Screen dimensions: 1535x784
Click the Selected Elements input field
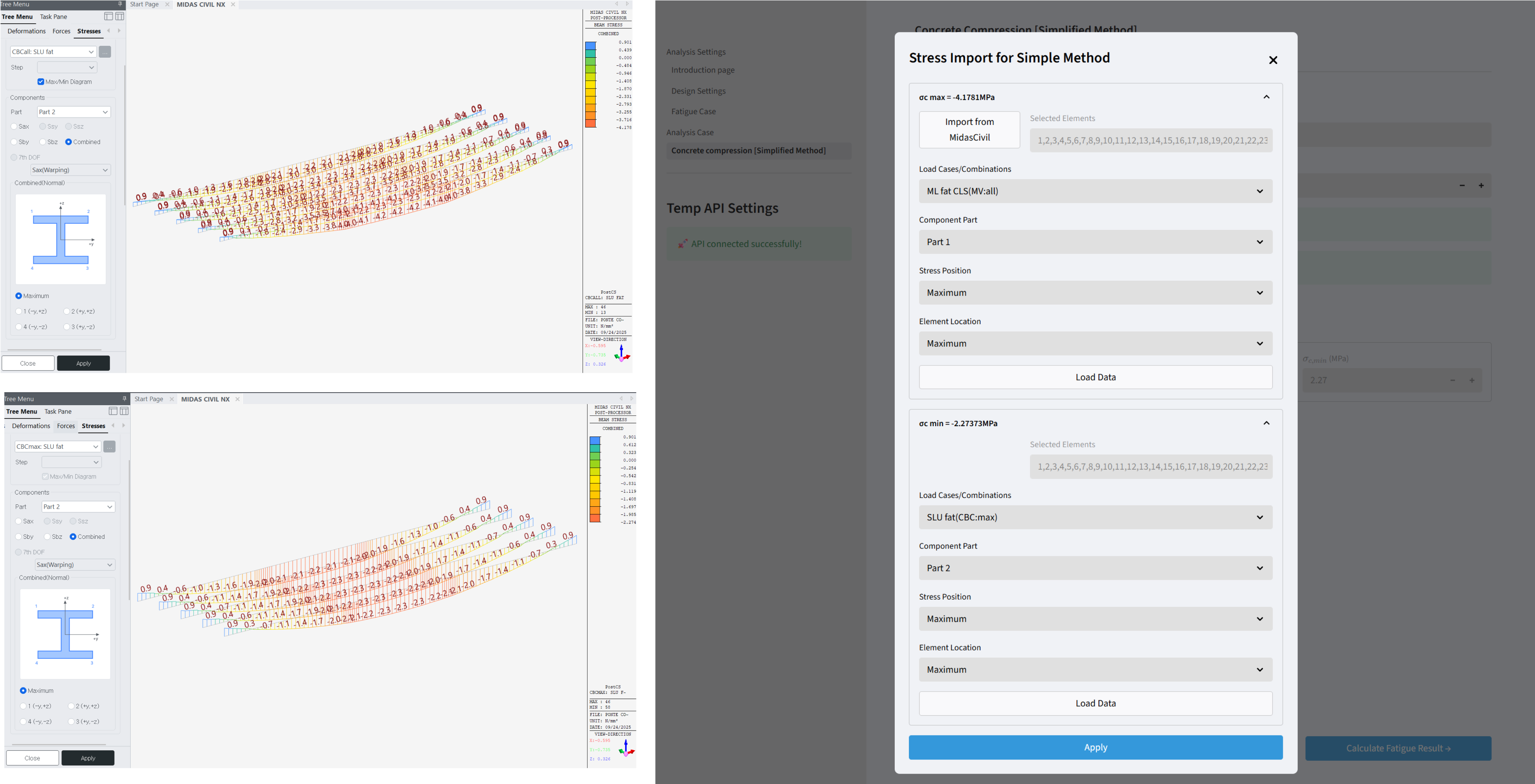tap(1151, 140)
